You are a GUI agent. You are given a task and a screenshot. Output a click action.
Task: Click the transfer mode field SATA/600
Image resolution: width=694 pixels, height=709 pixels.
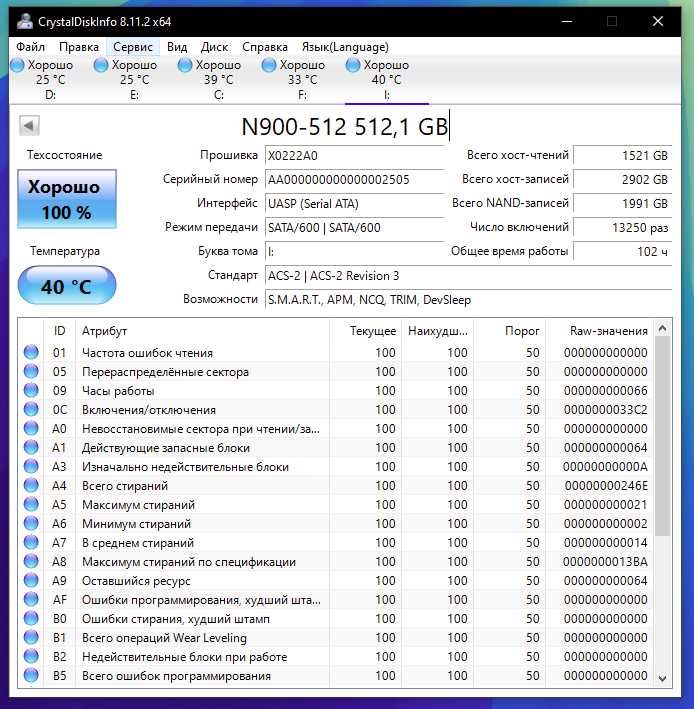[355, 227]
